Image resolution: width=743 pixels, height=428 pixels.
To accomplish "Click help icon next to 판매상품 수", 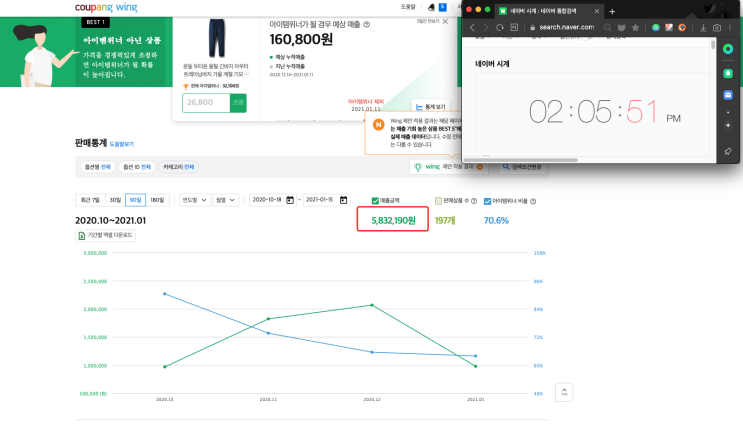I will pos(474,201).
